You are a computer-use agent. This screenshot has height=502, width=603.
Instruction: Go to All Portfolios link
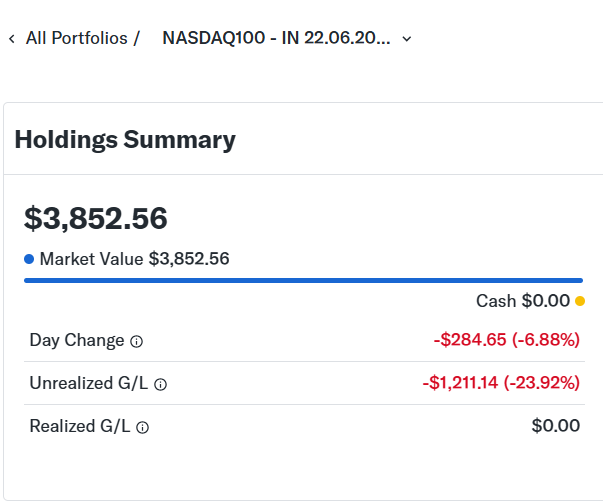tap(77, 38)
